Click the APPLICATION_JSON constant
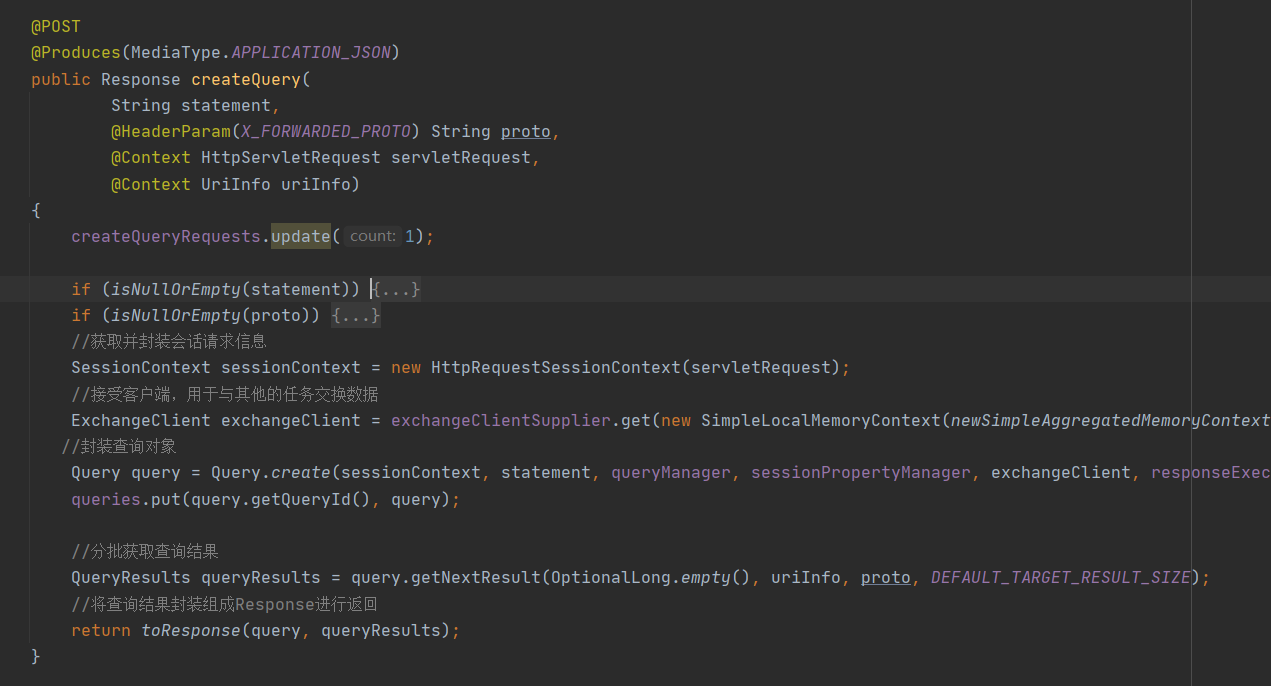The height and width of the screenshot is (686, 1271). (x=311, y=53)
